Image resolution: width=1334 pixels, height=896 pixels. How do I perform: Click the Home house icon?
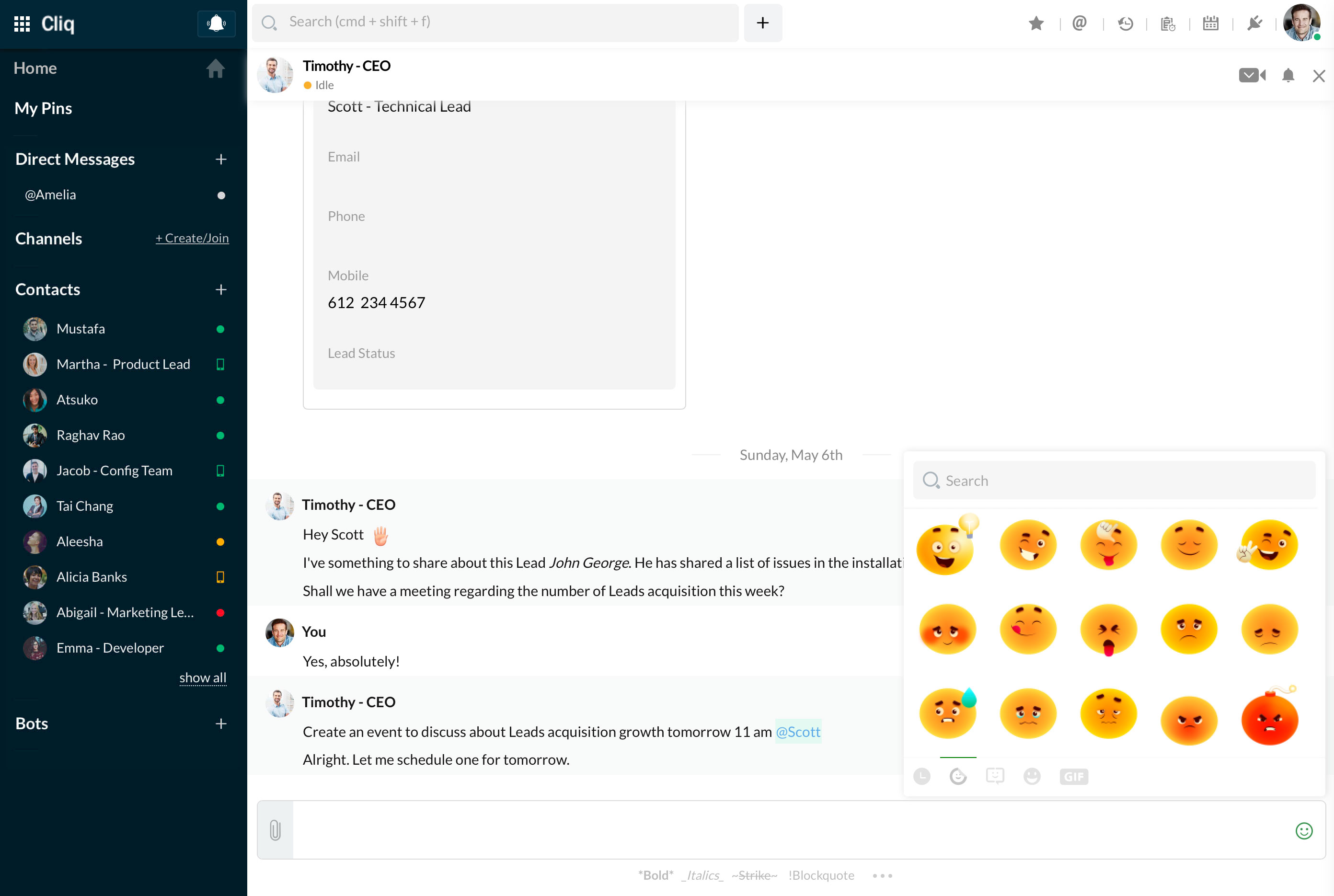click(215, 69)
